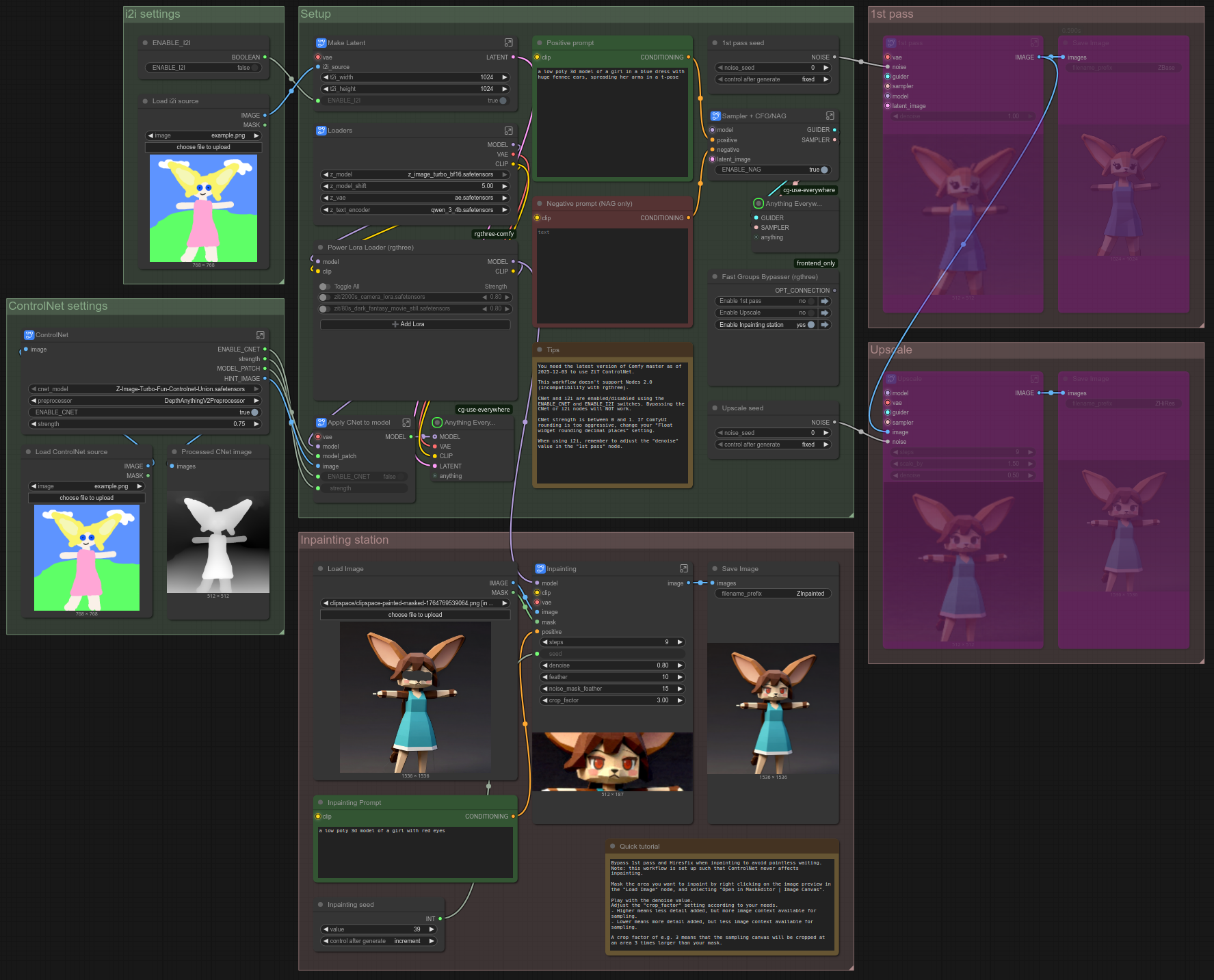
Task: Open the z_model dropdown in Loaders
Action: click(416, 174)
